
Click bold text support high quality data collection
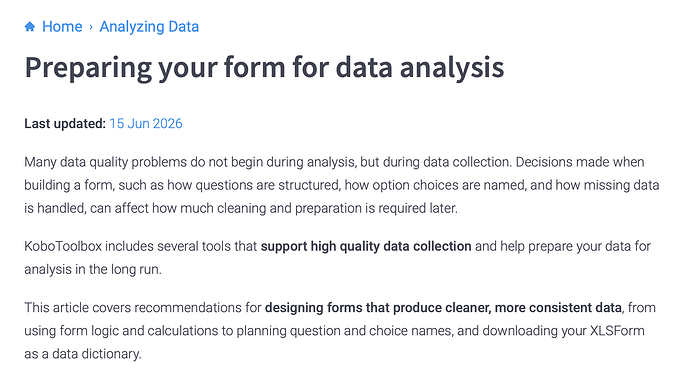(366, 246)
